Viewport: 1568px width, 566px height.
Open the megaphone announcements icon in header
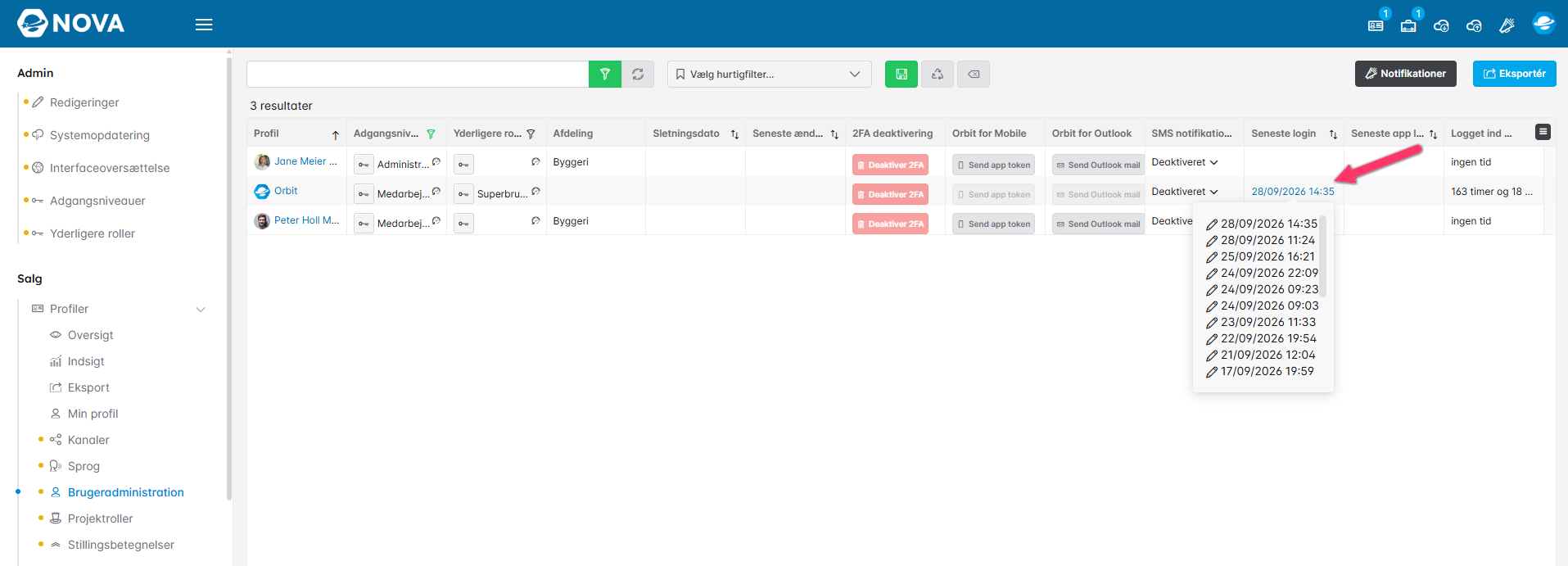(x=1507, y=25)
